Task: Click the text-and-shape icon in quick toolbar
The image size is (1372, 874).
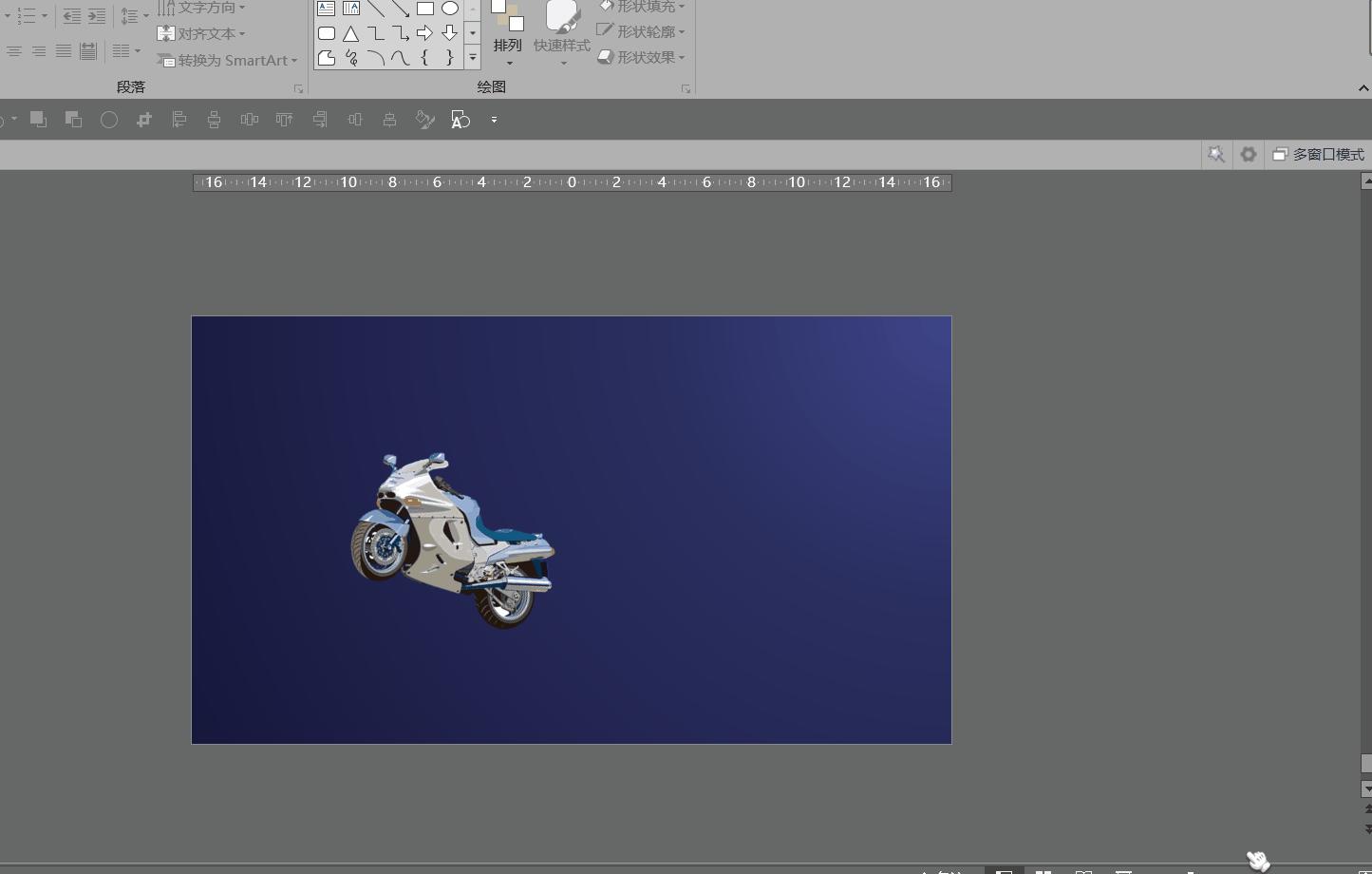Action: tap(460, 120)
